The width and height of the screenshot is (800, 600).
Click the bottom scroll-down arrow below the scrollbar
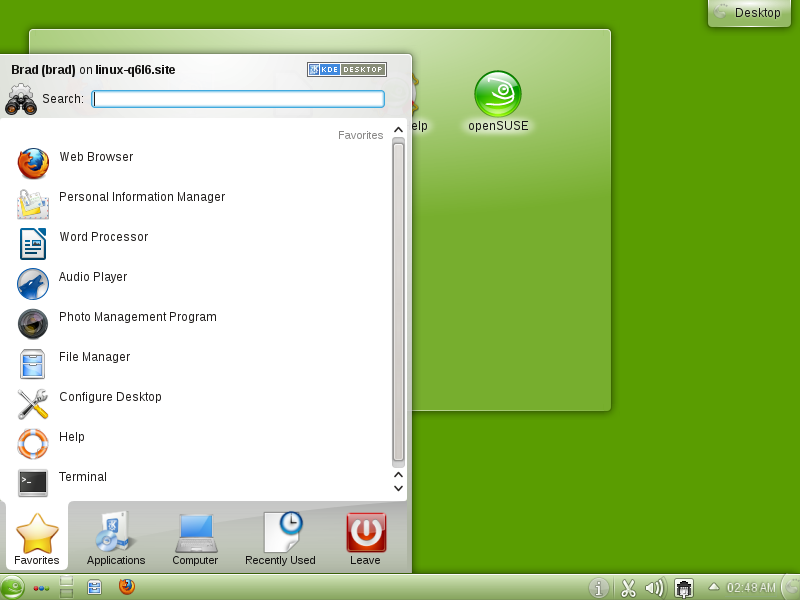click(398, 488)
